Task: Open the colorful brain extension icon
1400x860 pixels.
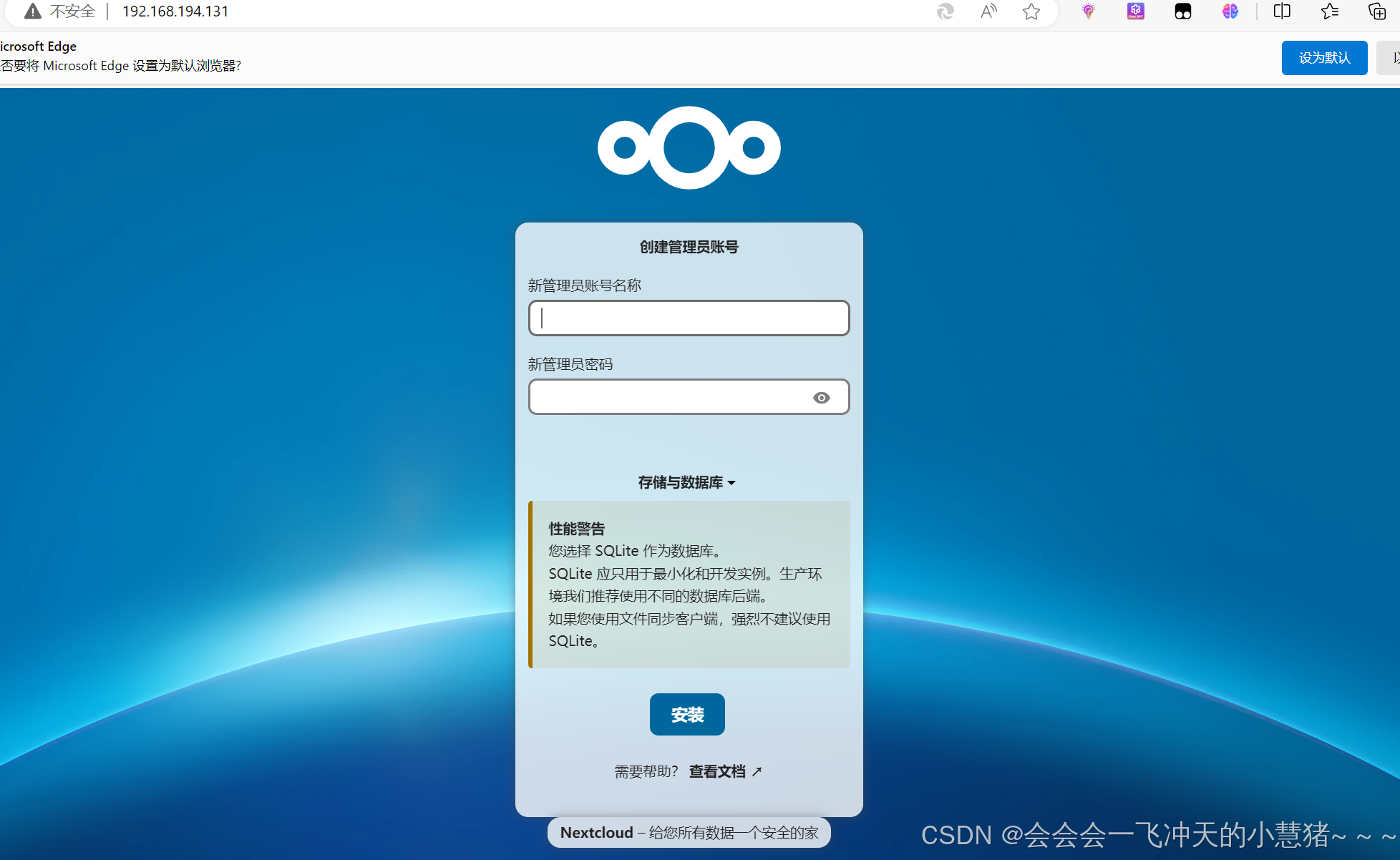Action: coord(1230,11)
